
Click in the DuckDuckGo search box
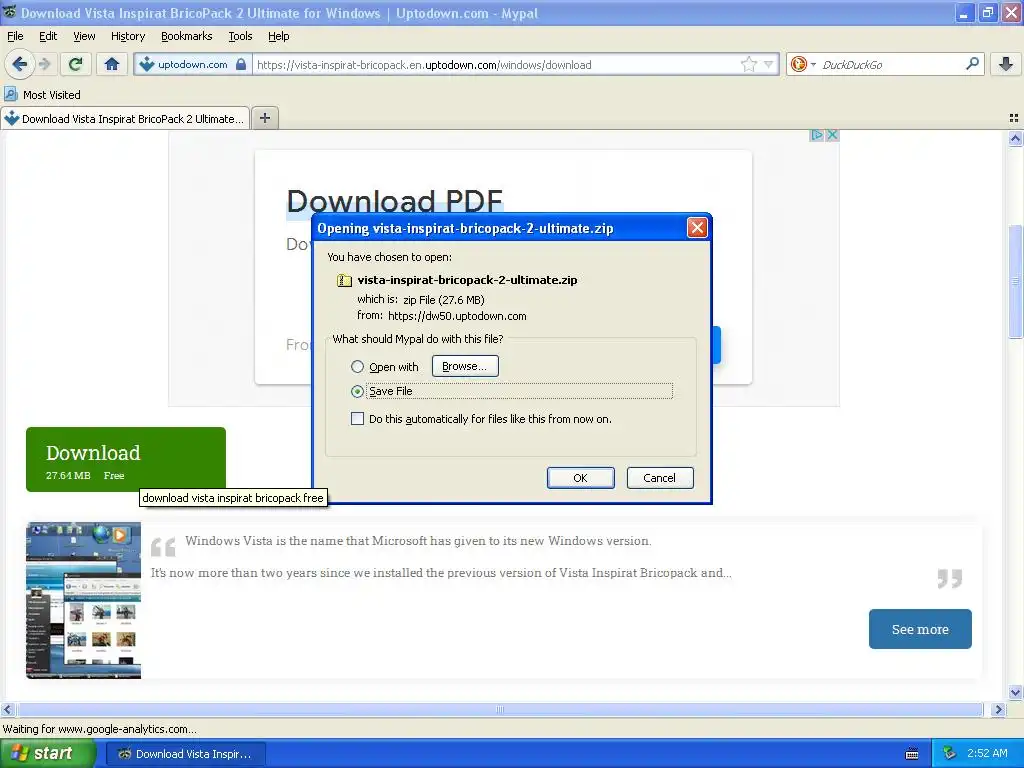891,65
